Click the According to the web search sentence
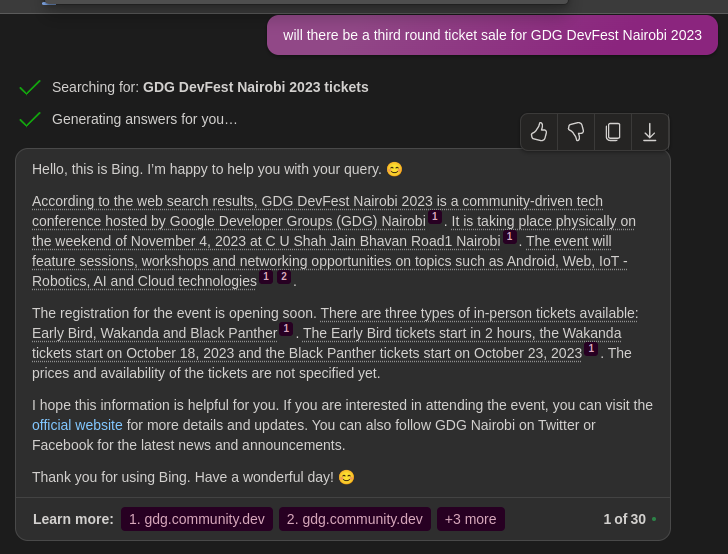This screenshot has width=728, height=554. click(317, 211)
